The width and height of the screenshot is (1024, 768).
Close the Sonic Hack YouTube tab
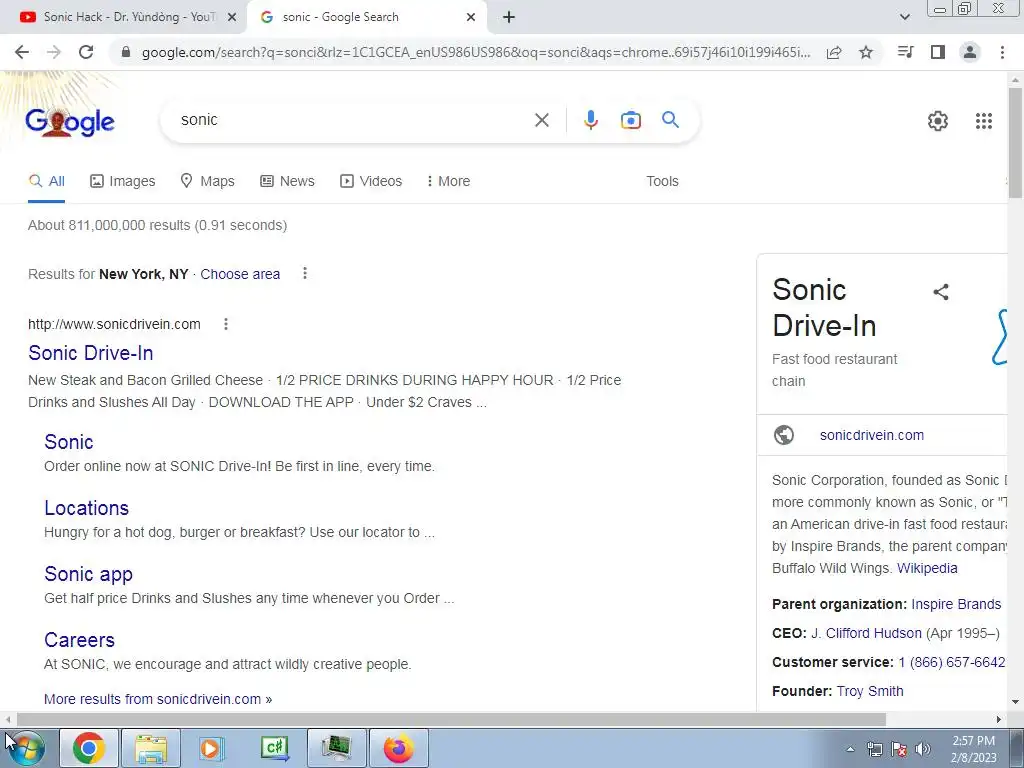click(231, 18)
